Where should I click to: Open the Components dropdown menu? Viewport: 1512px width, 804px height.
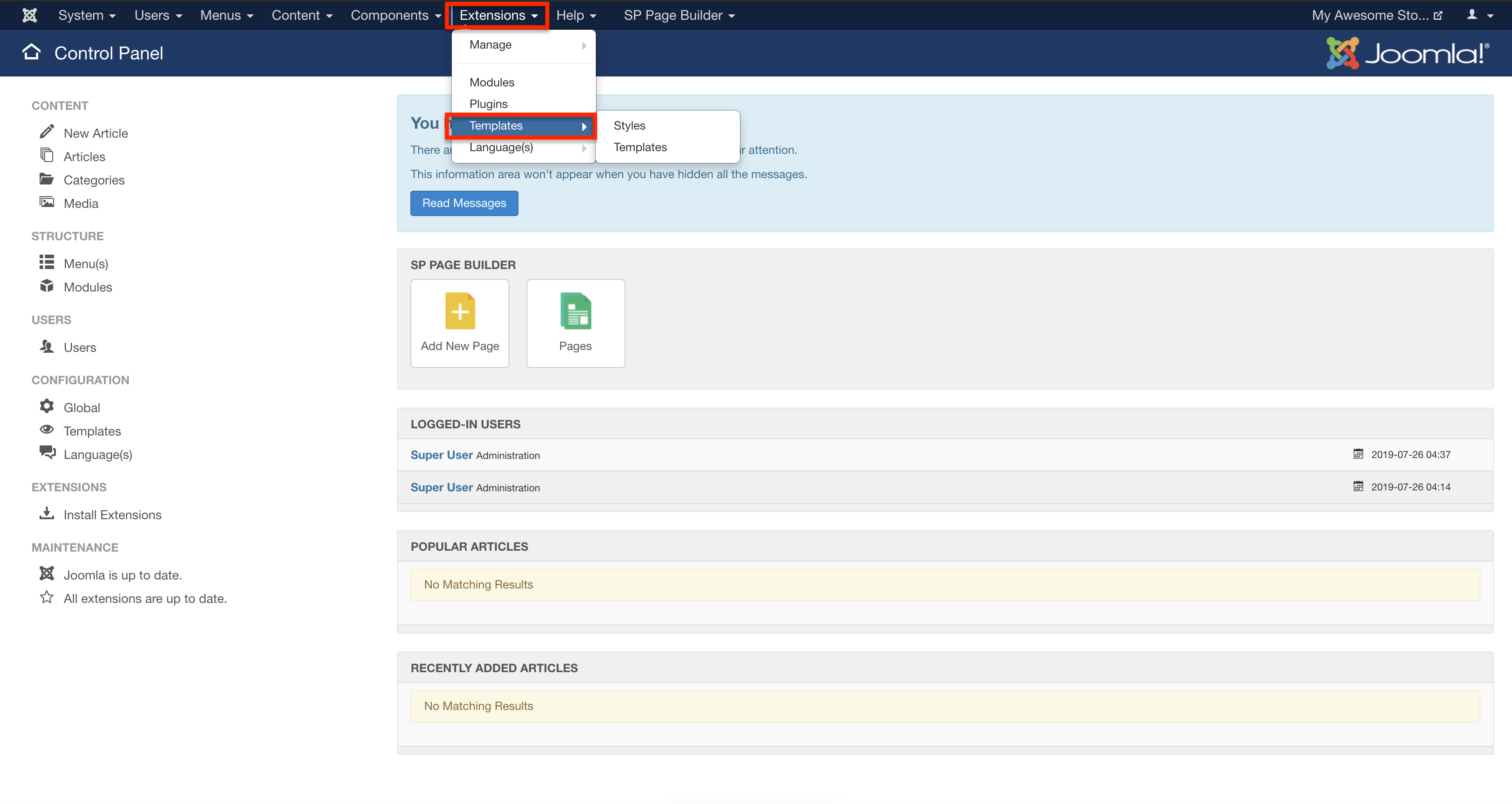click(x=396, y=15)
